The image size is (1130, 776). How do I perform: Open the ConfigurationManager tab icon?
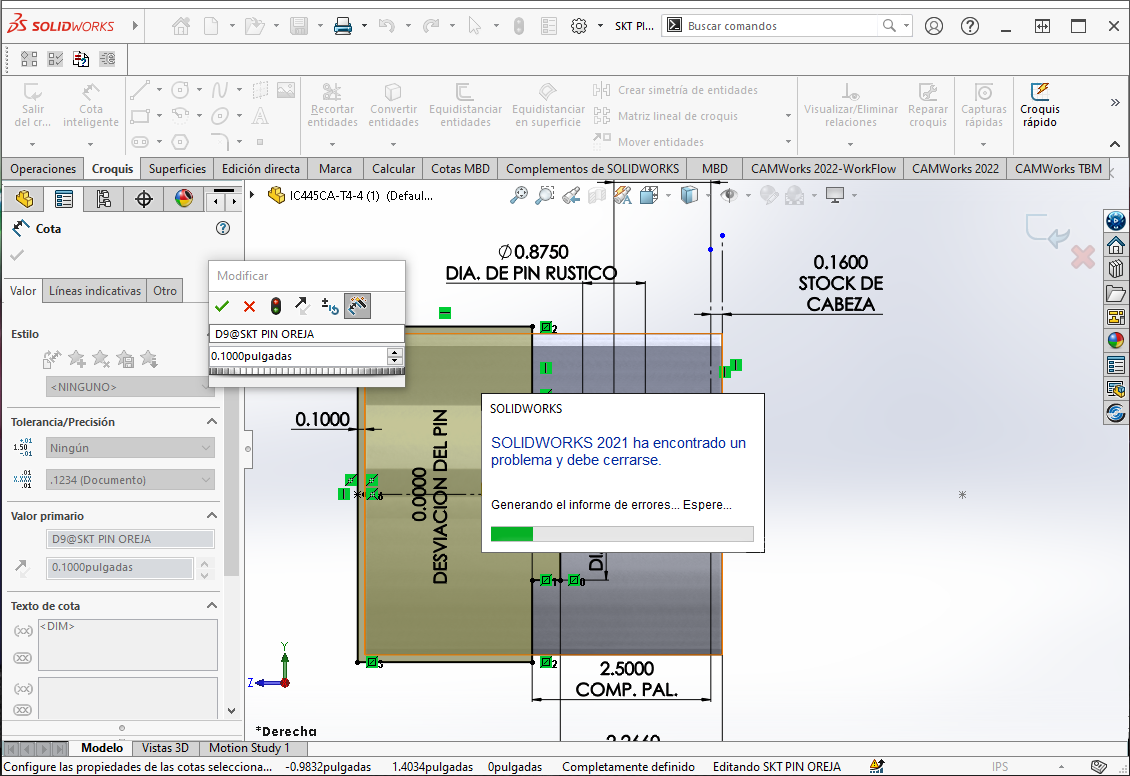(x=104, y=199)
